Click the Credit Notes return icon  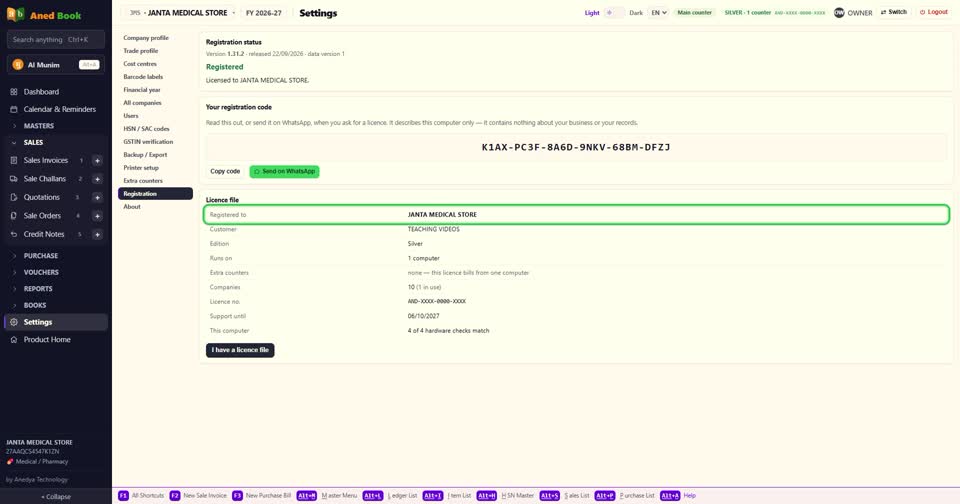coord(14,234)
